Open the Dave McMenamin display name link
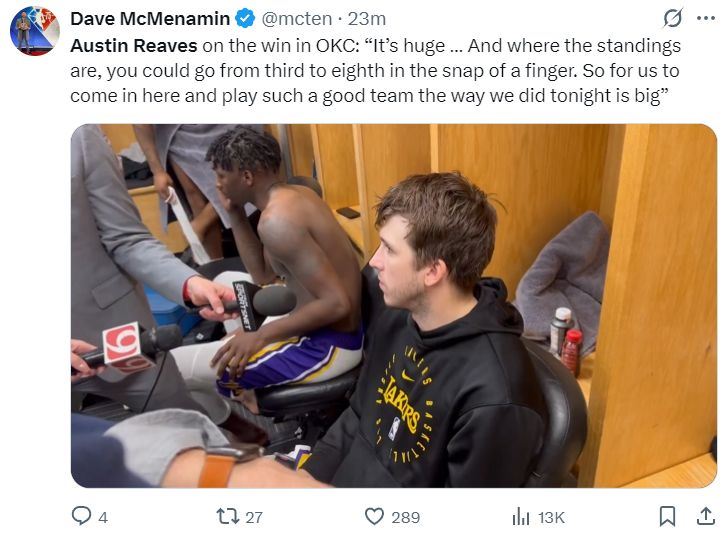The width and height of the screenshot is (728, 543). pyautogui.click(x=150, y=19)
